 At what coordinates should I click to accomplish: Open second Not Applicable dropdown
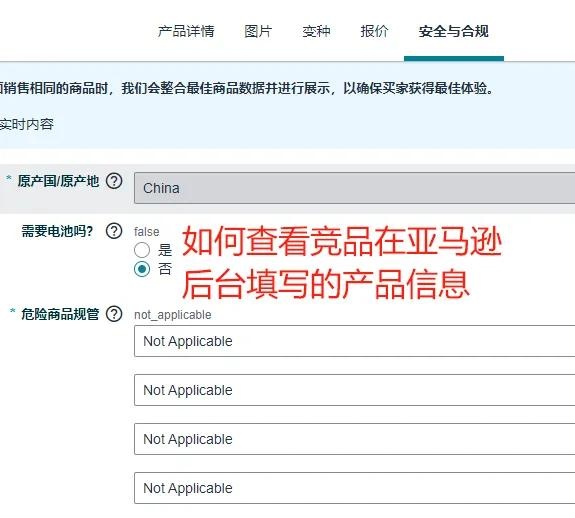(355, 390)
